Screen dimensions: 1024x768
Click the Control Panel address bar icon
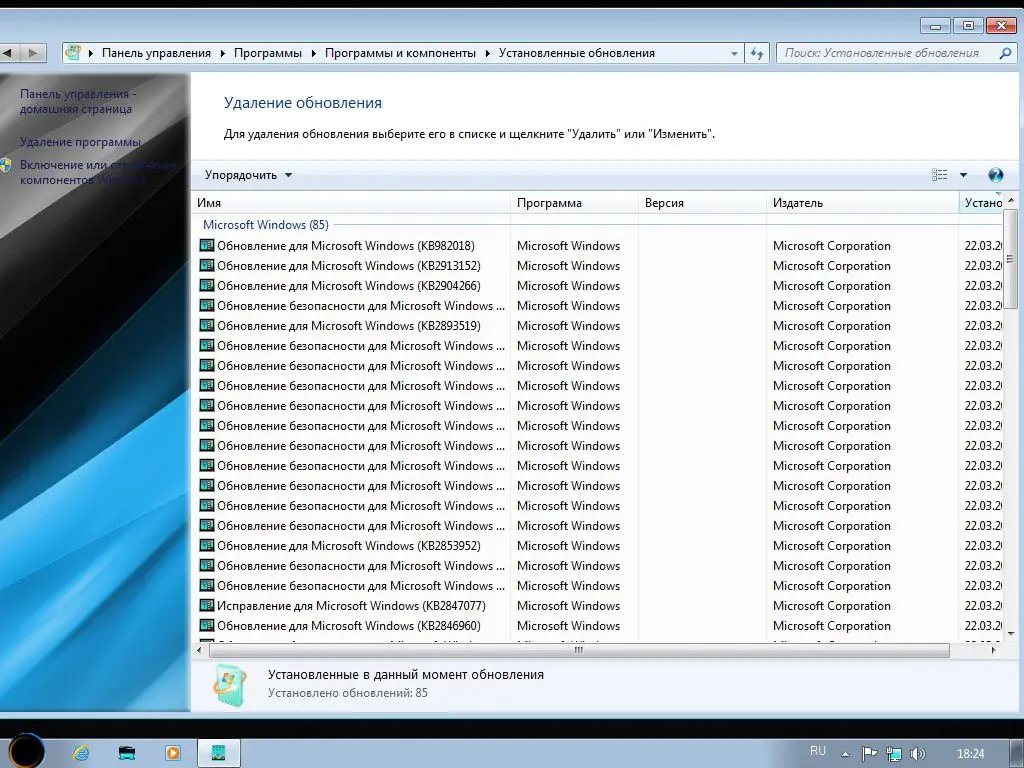(x=73, y=52)
